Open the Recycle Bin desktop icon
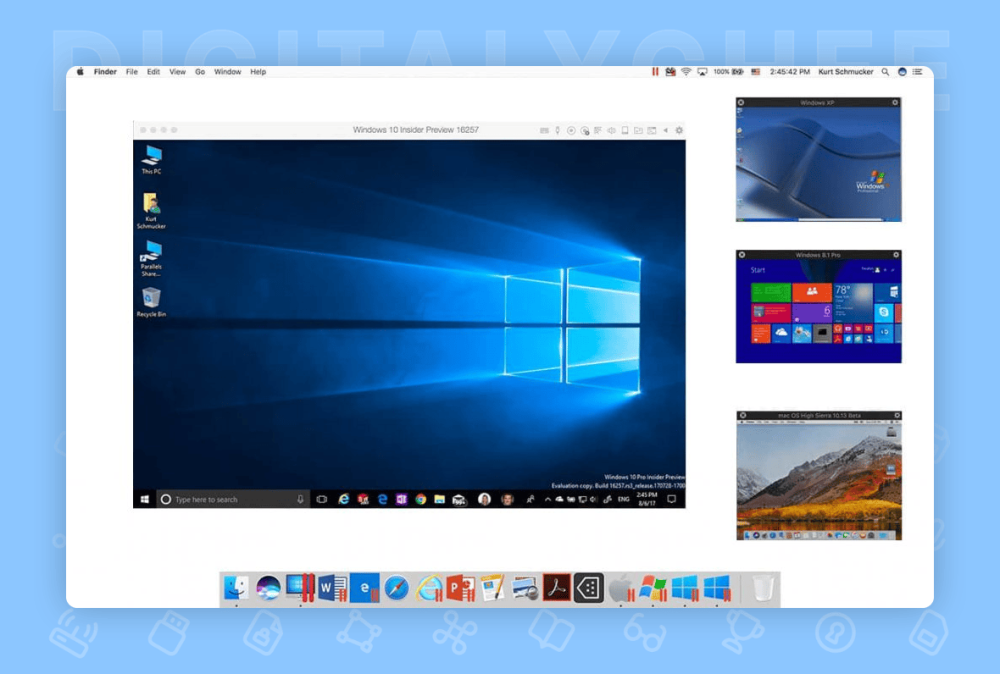Image resolution: width=1000 pixels, height=674 pixels. 151,302
